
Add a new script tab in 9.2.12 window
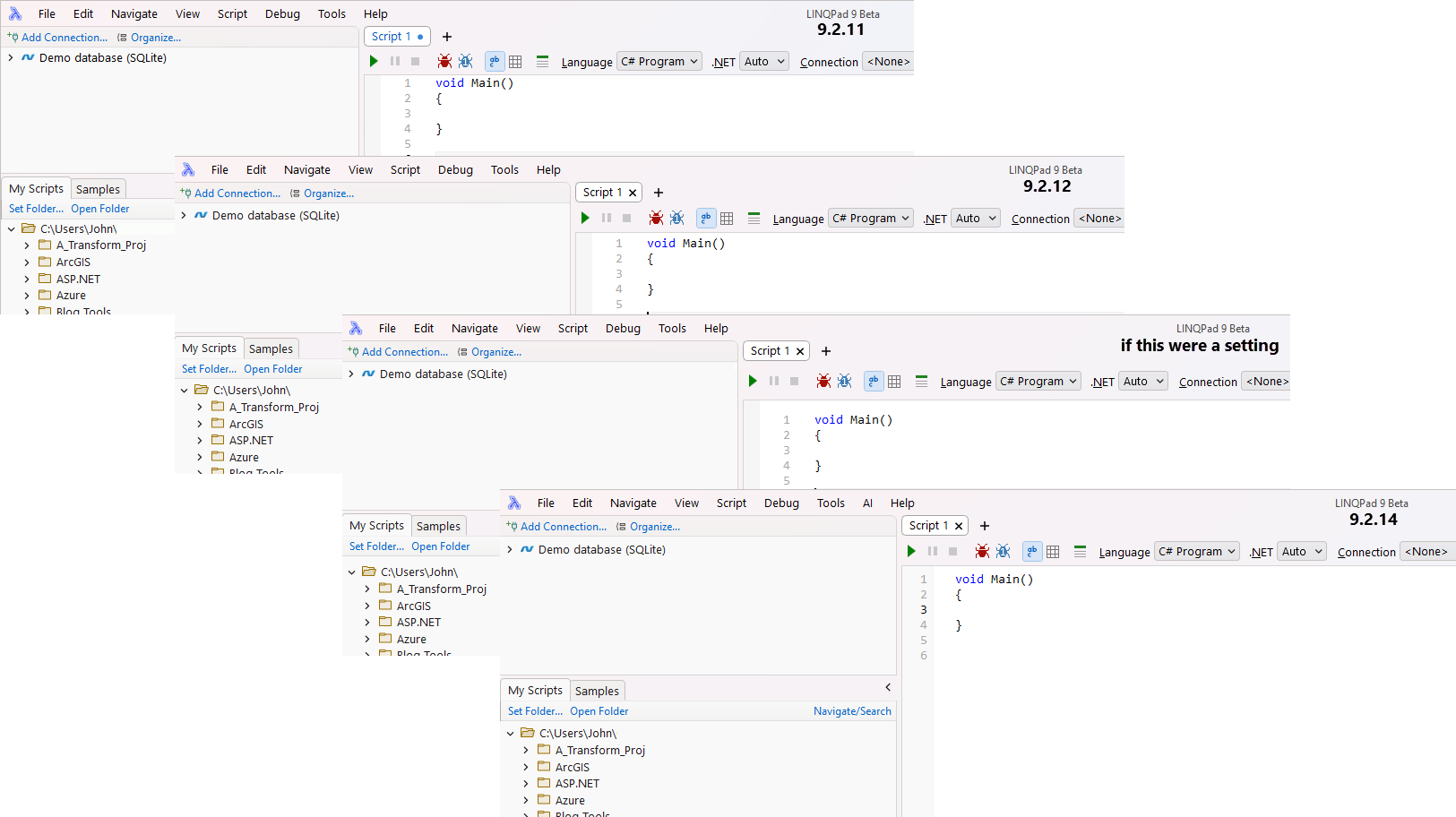click(659, 193)
